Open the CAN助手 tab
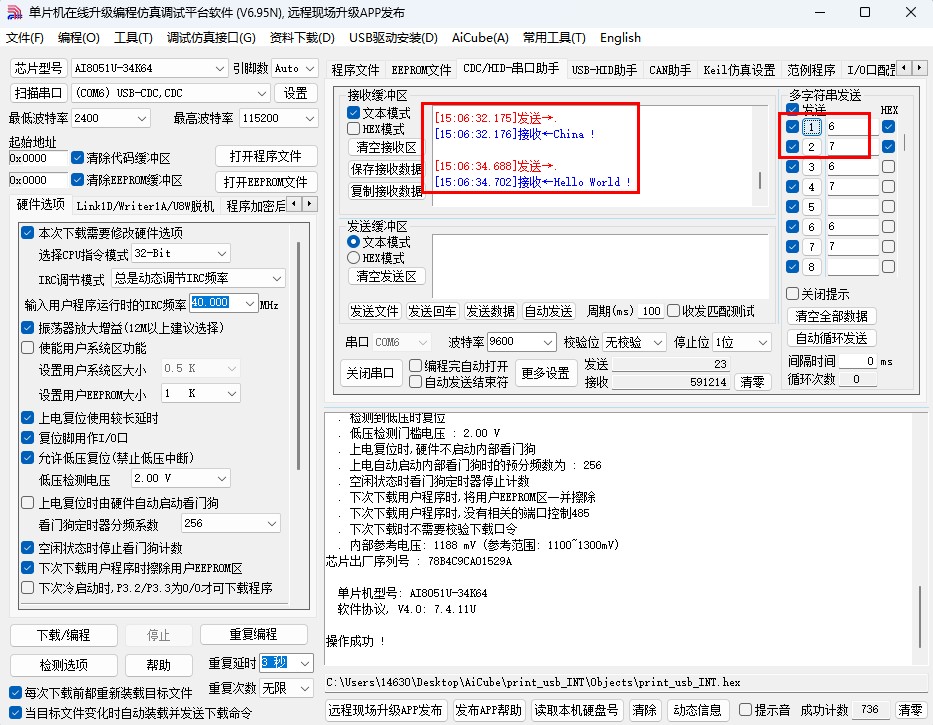The image size is (933, 725). (x=670, y=70)
